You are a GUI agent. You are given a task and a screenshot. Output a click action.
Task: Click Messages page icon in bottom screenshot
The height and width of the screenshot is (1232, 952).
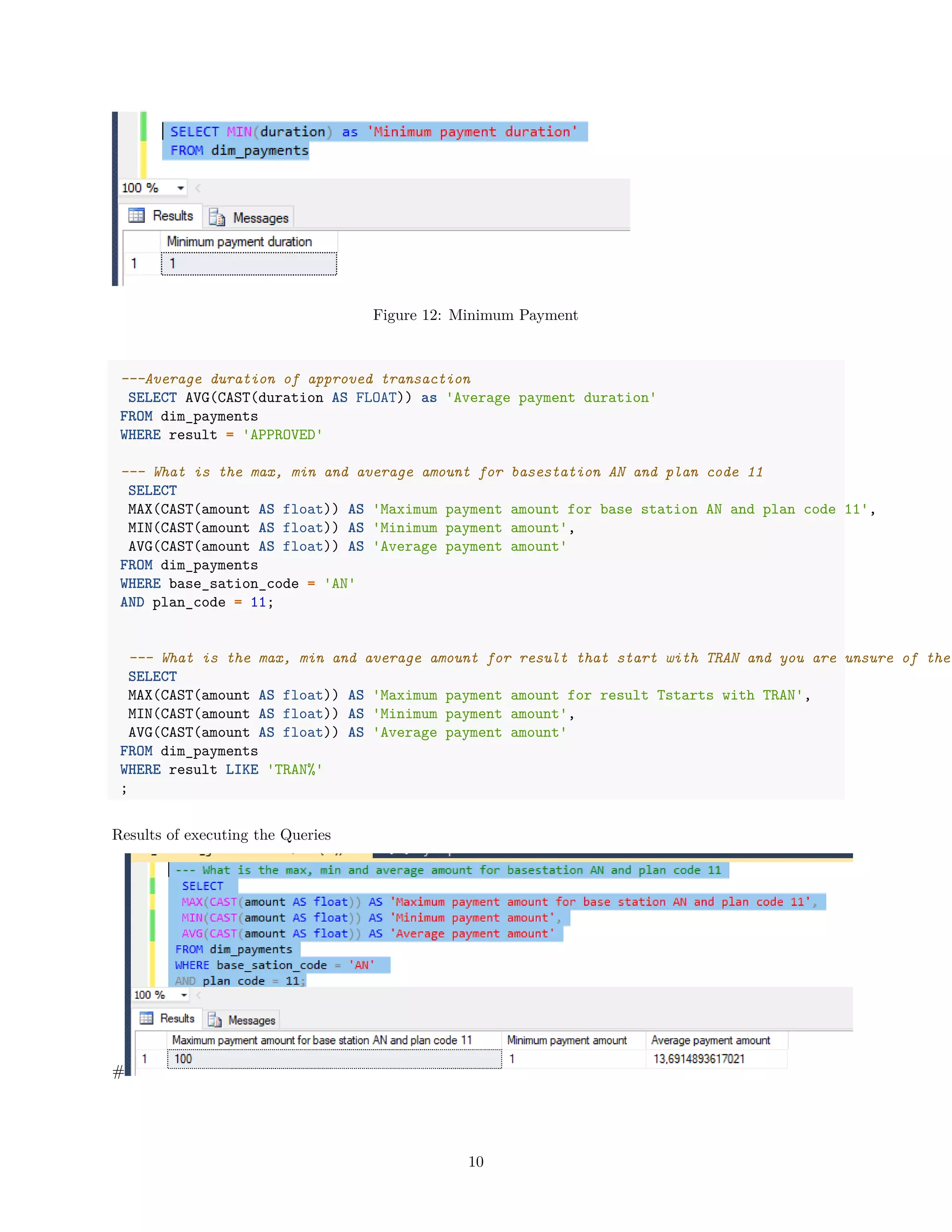coord(214,1020)
